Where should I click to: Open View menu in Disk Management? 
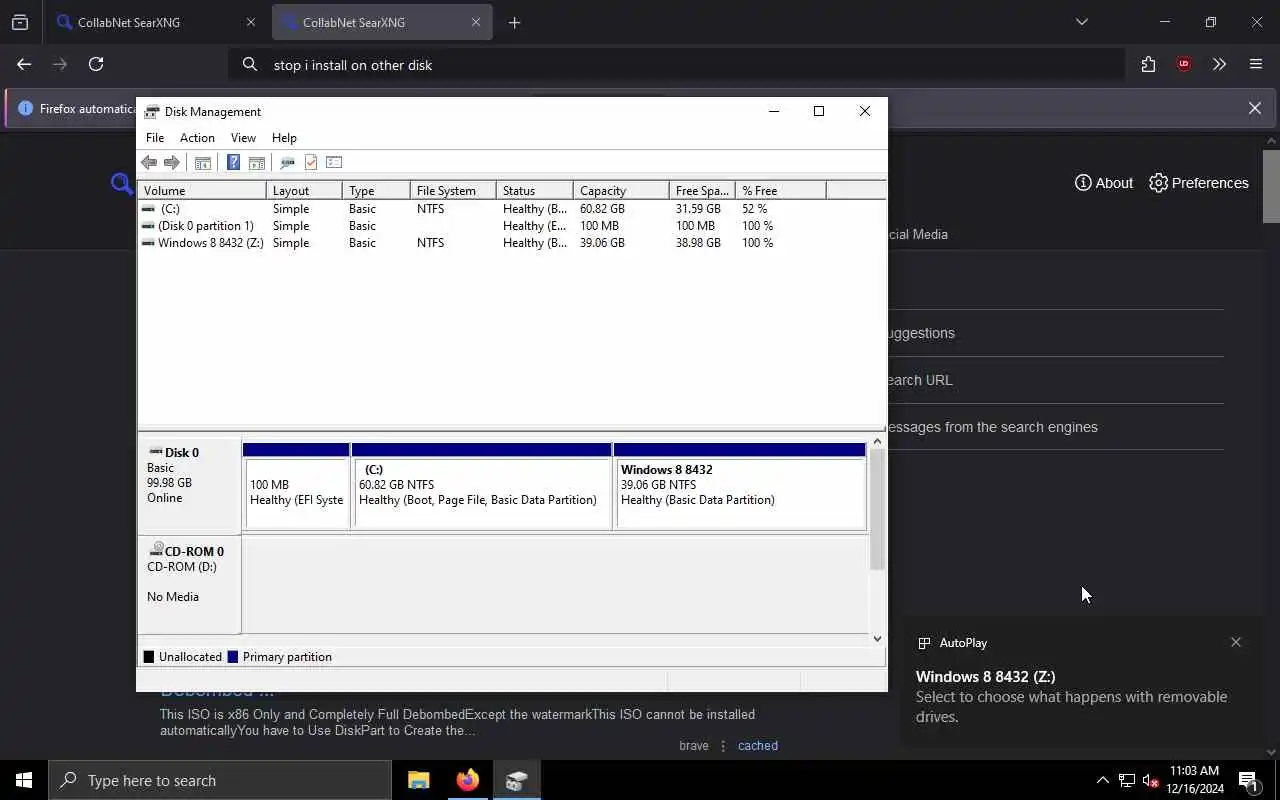tap(243, 138)
